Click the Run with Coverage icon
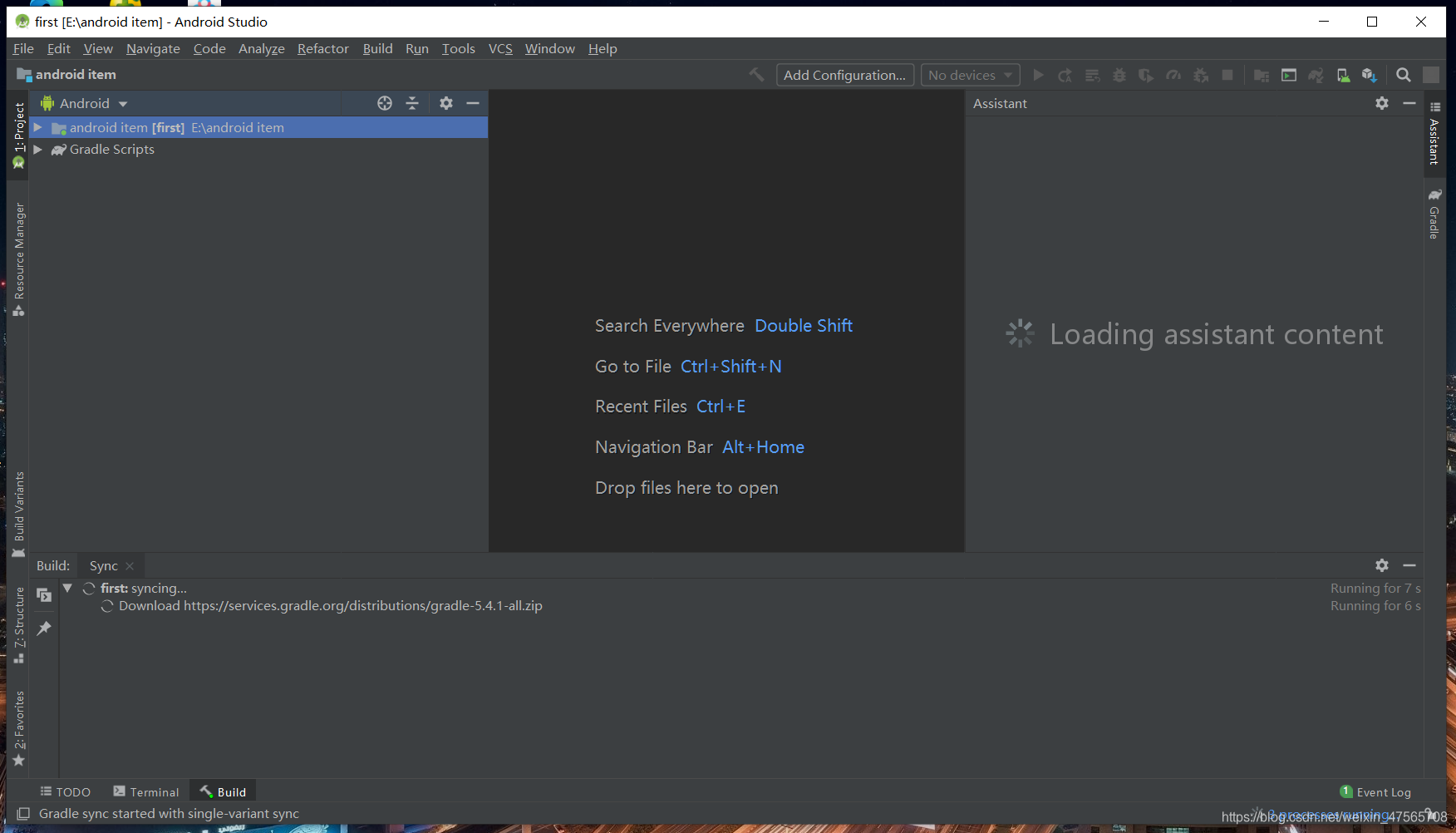This screenshot has width=1456, height=833. point(1146,75)
